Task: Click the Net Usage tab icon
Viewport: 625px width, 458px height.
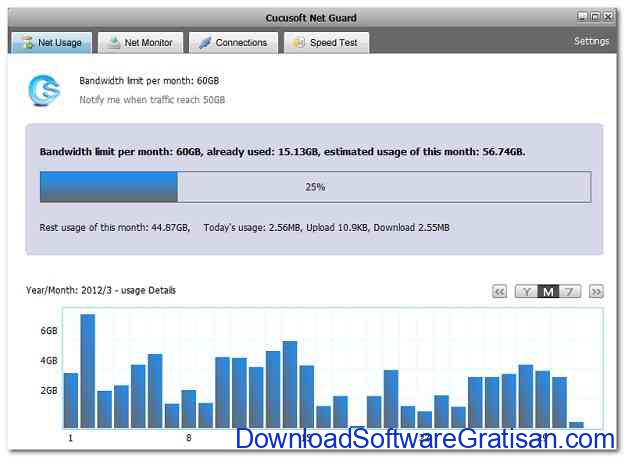Action: coord(28,42)
